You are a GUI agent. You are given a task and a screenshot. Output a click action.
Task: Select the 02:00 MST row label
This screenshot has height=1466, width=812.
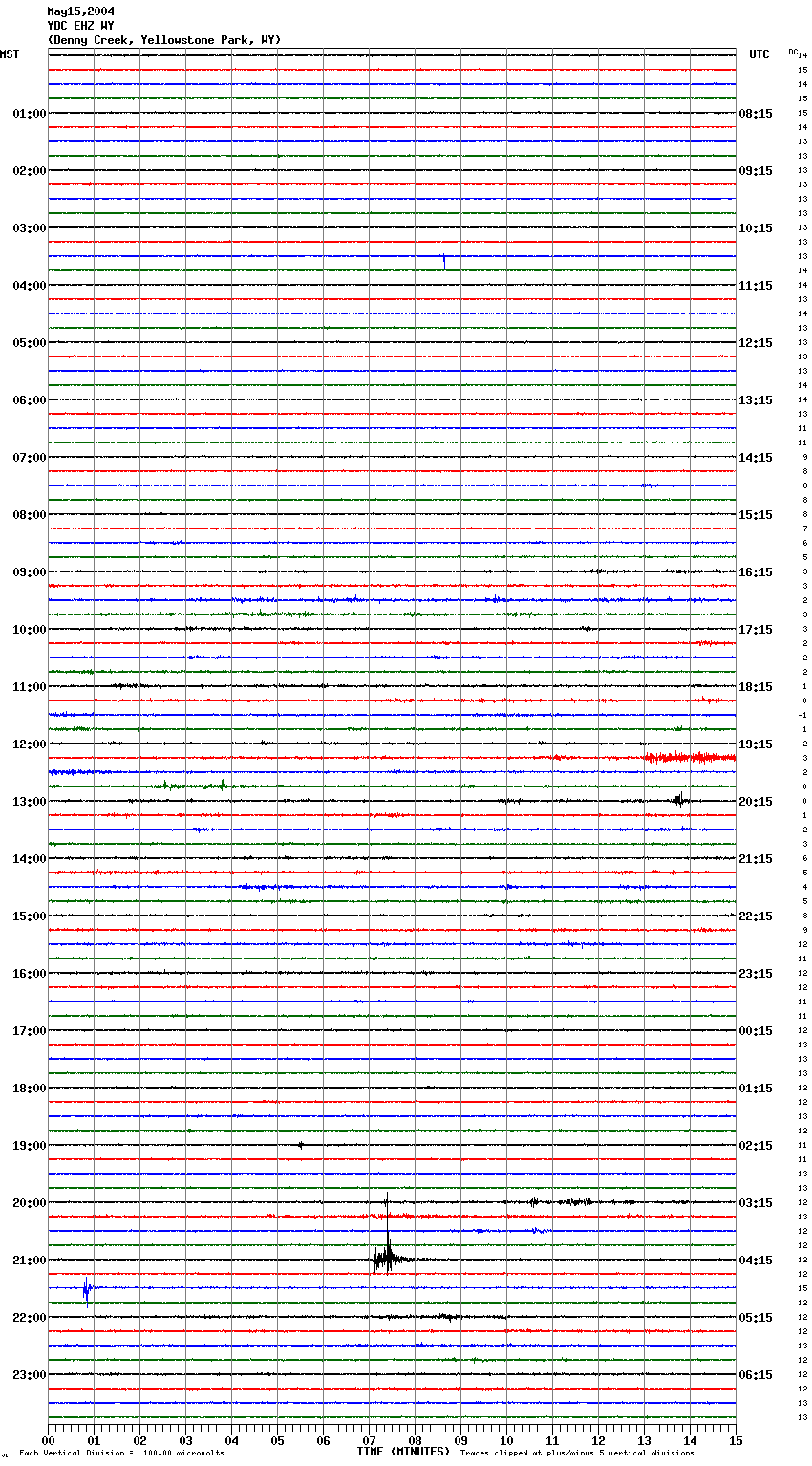point(29,171)
